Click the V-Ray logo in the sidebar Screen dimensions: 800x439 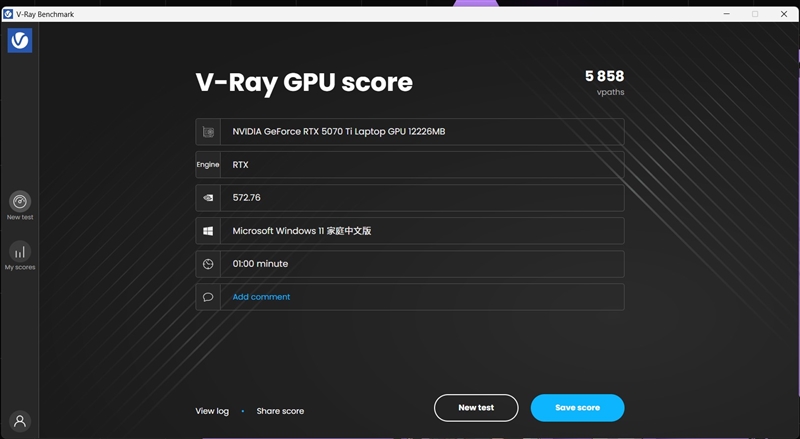click(x=20, y=40)
